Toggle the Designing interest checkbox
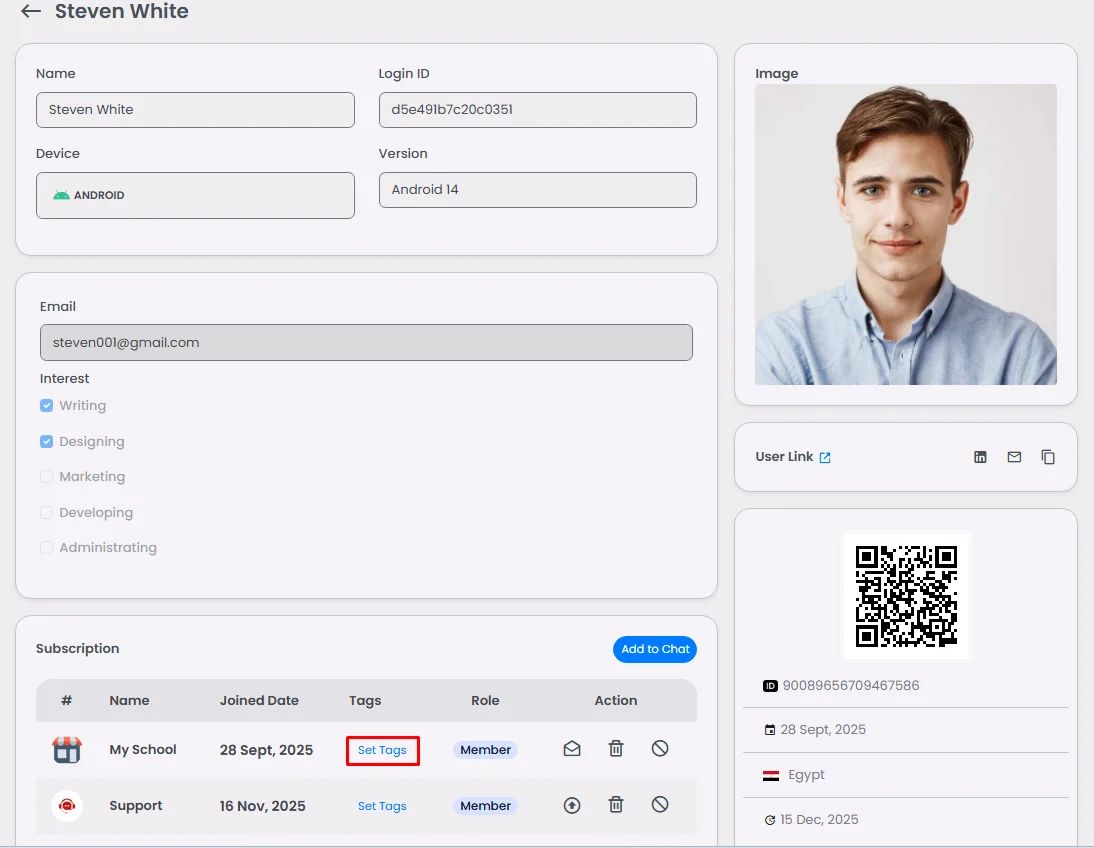Image resolution: width=1094 pixels, height=848 pixels. 46,441
